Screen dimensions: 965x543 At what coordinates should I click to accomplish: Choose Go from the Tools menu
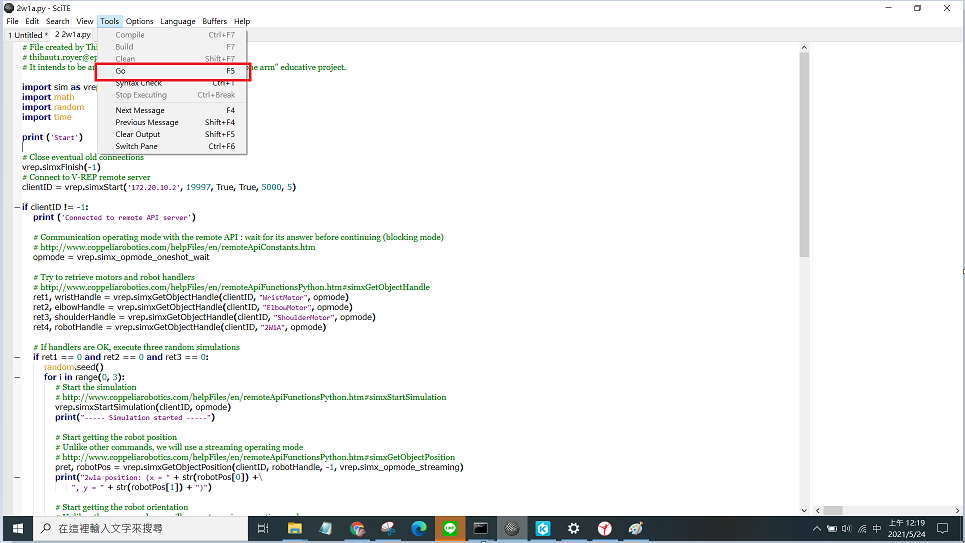click(120, 72)
